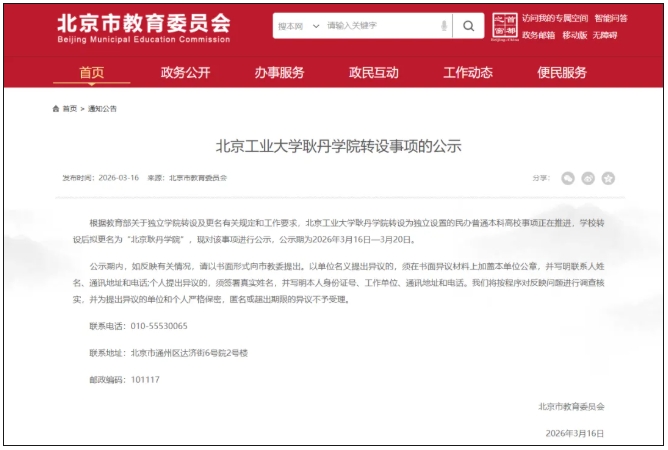The image size is (668, 450).
Task: Click the 首都之窗 logo icon
Action: (x=504, y=26)
